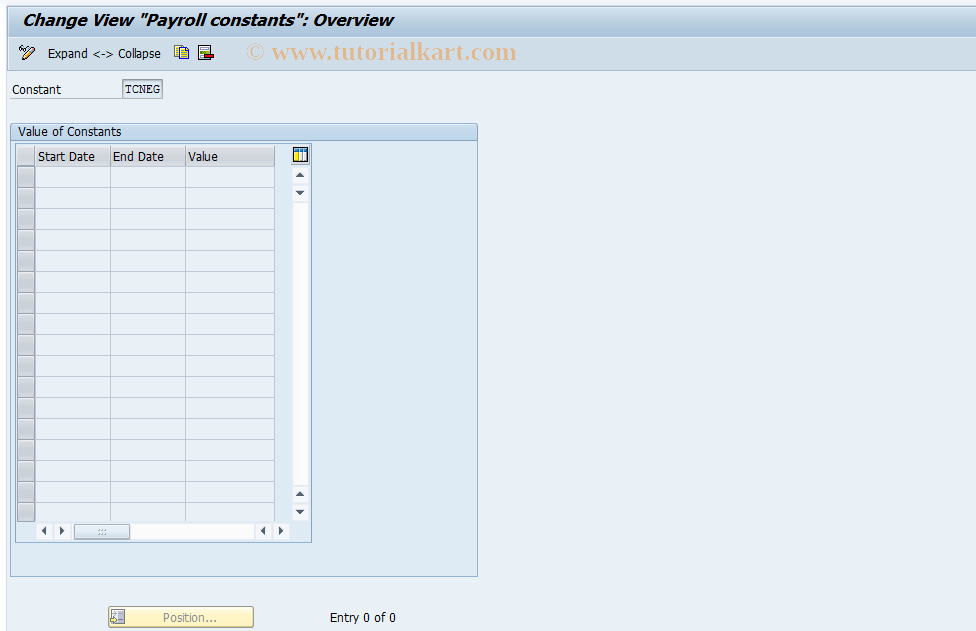Click the select-all corner cell of the table
976x631 pixels.
(26, 156)
